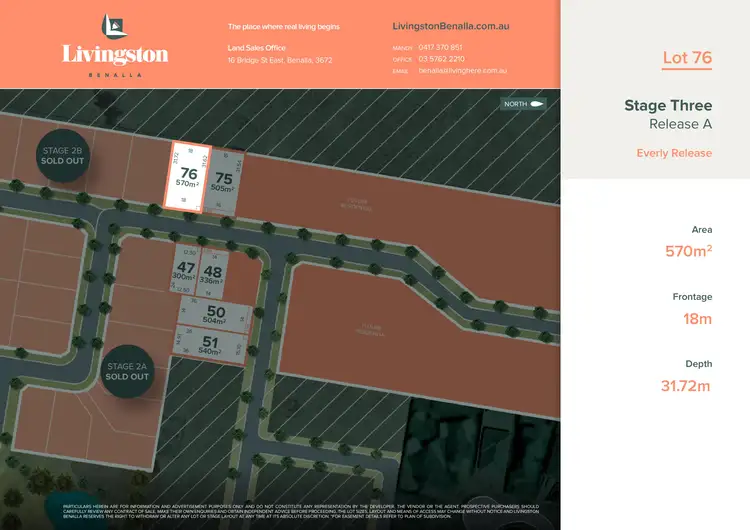Viewport: 750px width, 530px height.
Task: Click the North compass indicator
Action: tap(523, 104)
